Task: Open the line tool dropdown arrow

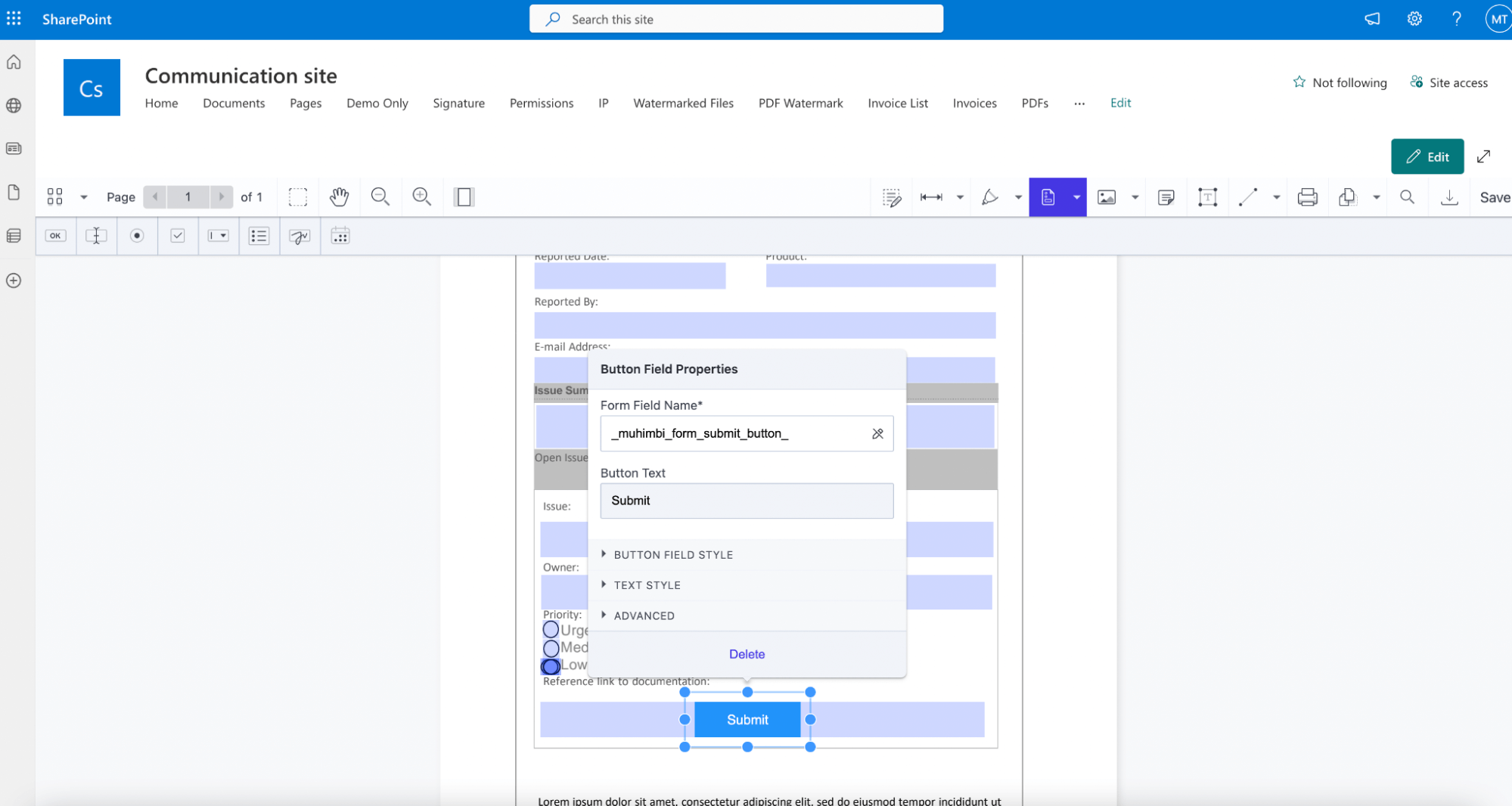Action: tap(1277, 197)
